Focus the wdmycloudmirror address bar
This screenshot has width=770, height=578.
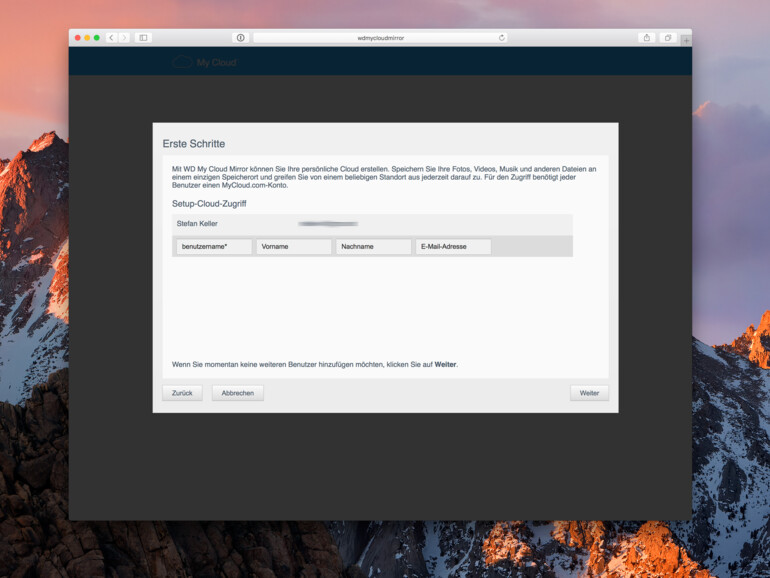click(x=381, y=38)
